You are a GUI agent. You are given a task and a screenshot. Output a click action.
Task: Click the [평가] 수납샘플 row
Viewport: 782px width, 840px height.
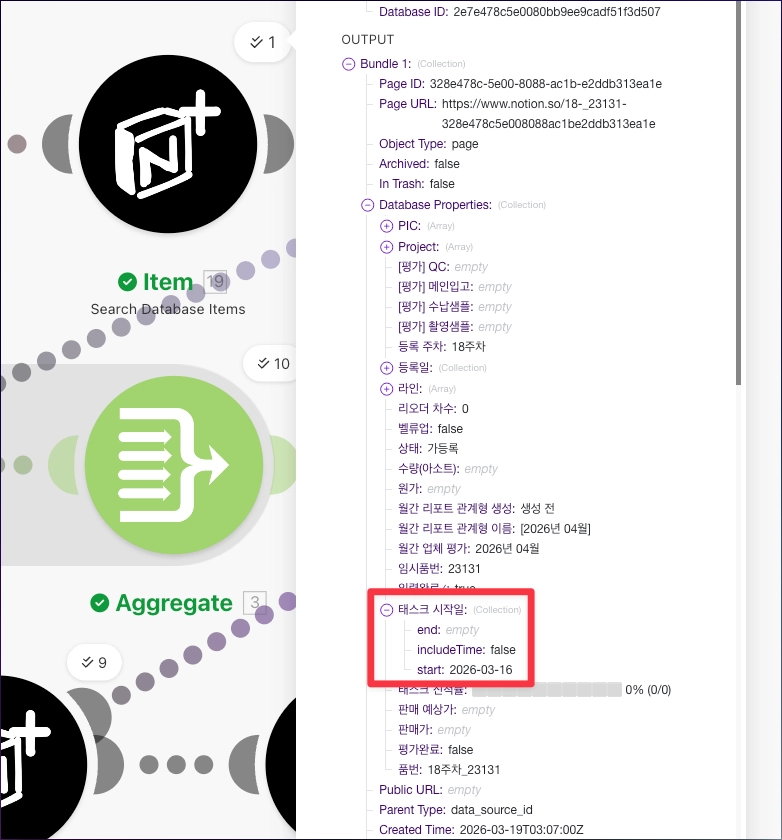point(455,307)
